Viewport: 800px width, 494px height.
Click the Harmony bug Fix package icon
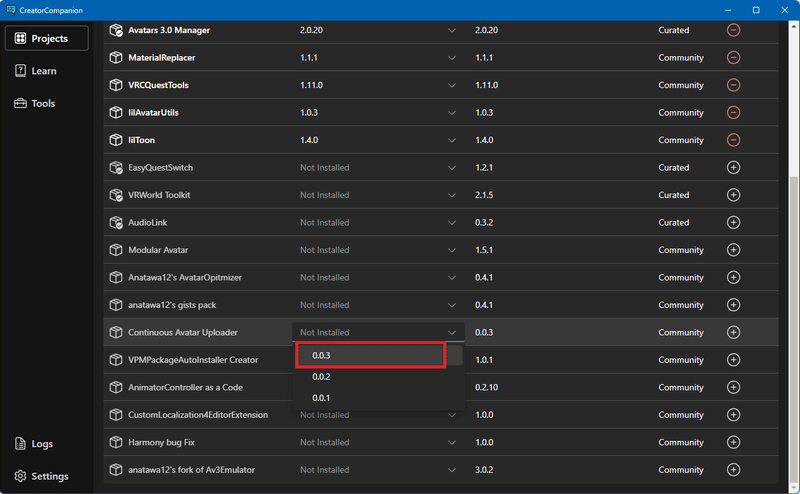[116, 442]
